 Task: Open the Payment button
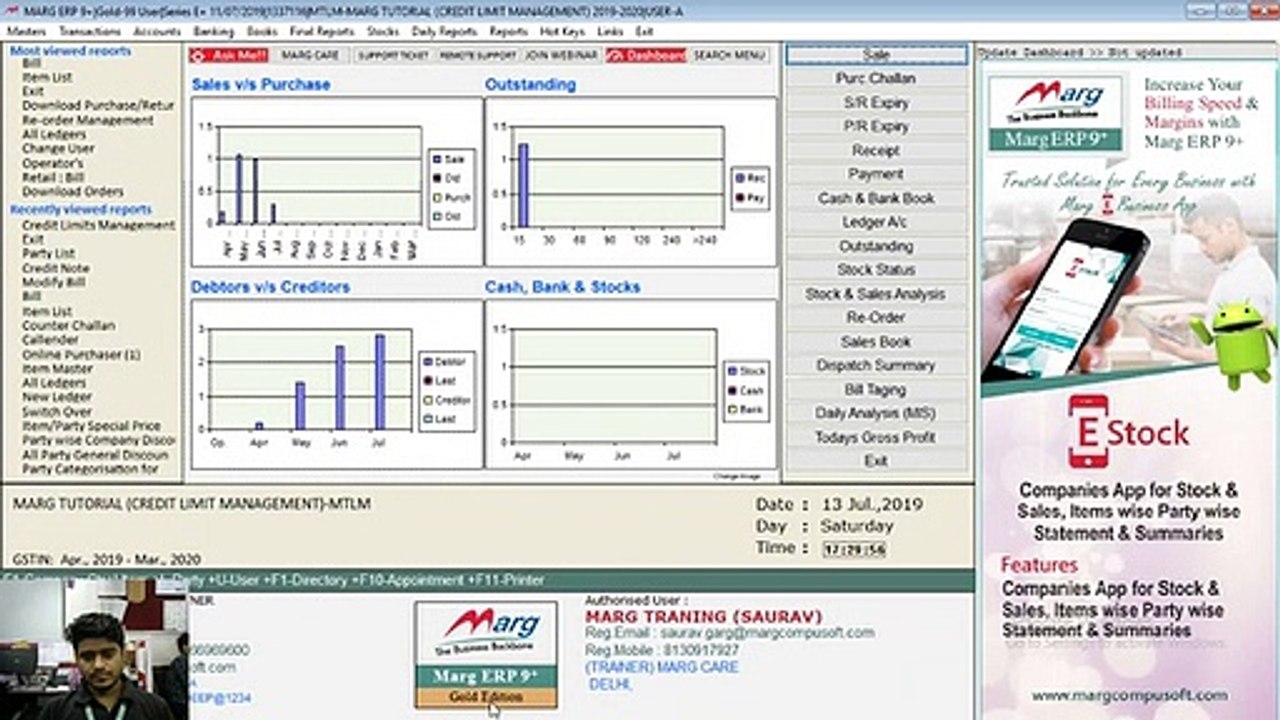point(876,174)
